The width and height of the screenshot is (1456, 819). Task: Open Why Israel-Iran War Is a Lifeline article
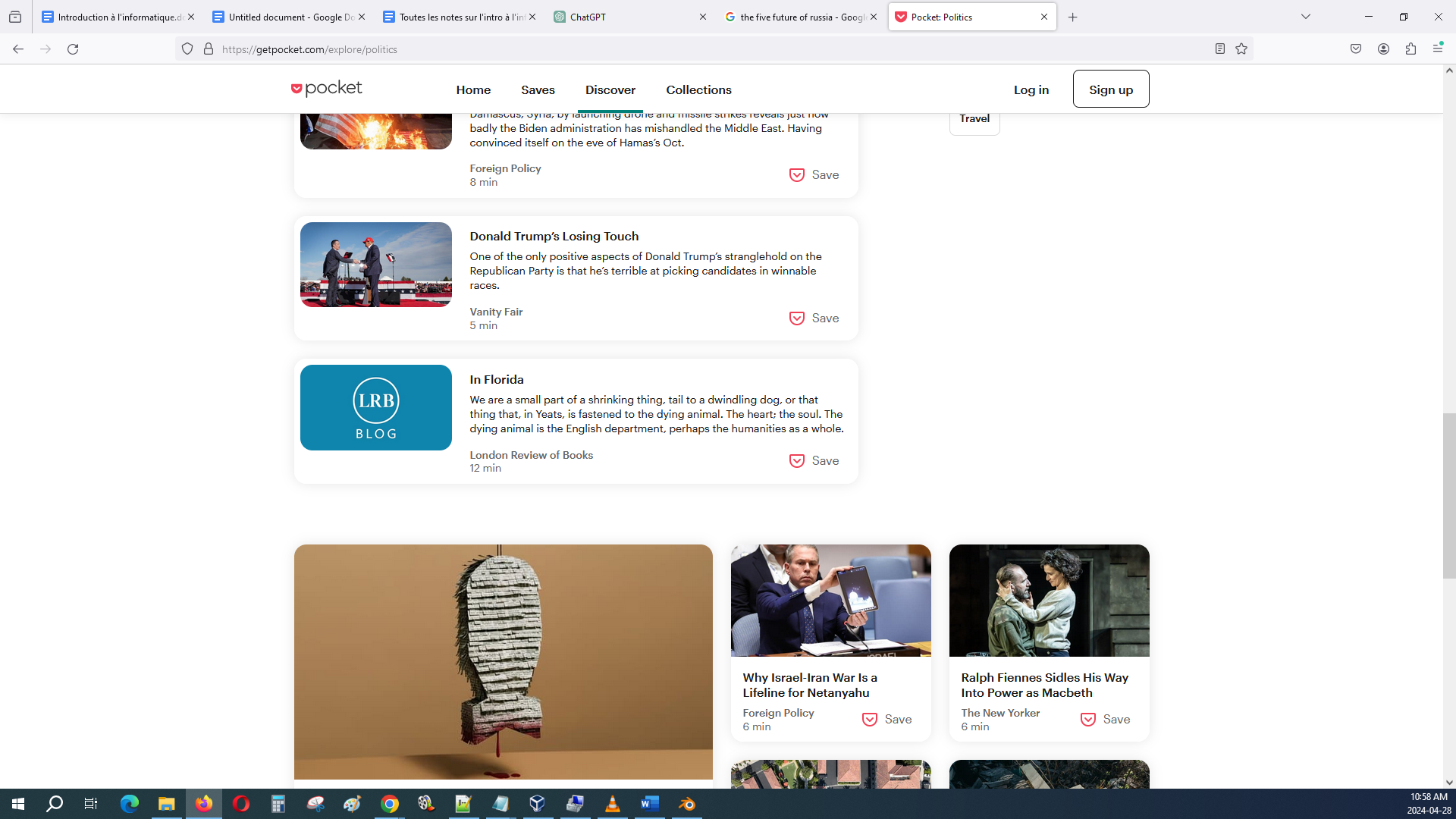point(809,685)
